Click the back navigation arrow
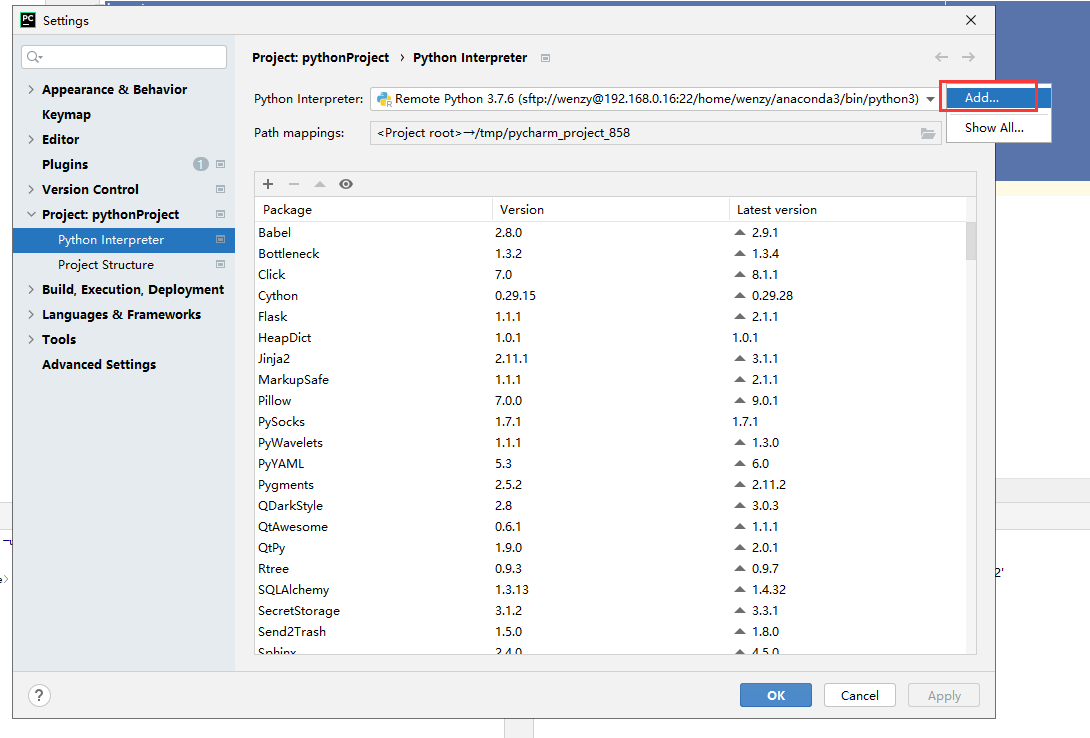Screen dimensions: 1090x738 941,57
